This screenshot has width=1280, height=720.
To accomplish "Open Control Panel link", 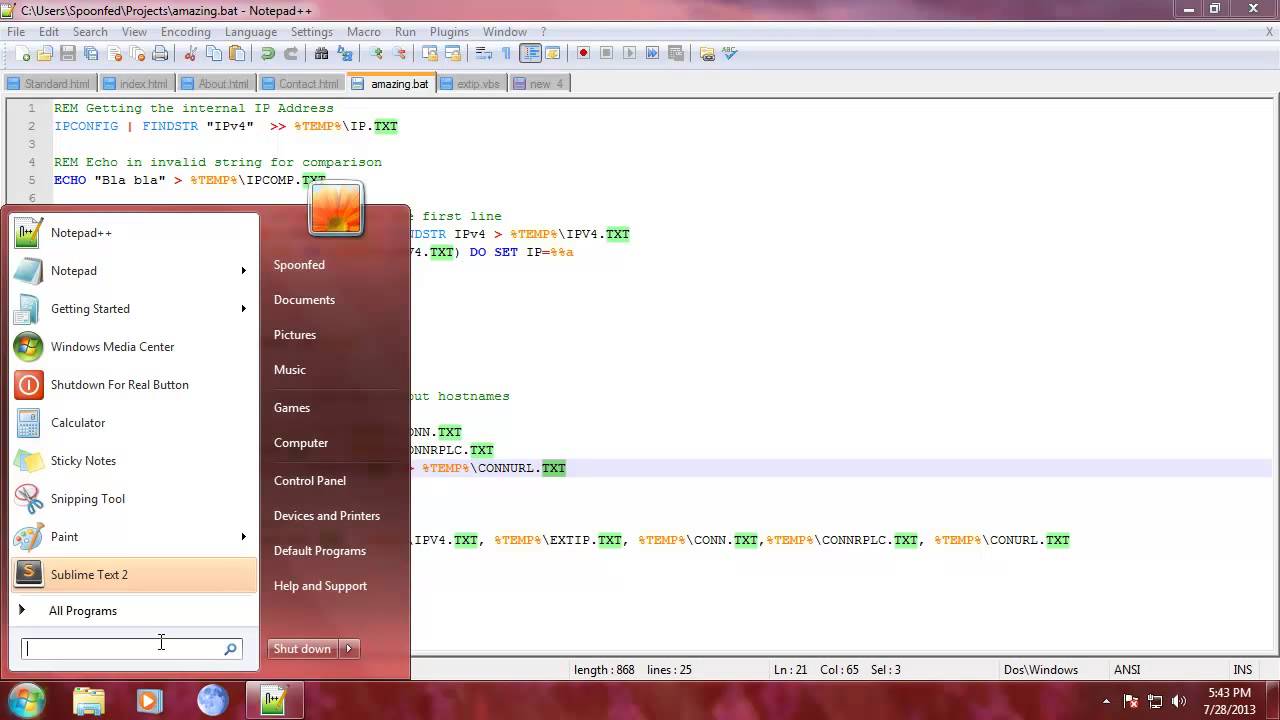I will pos(310,481).
